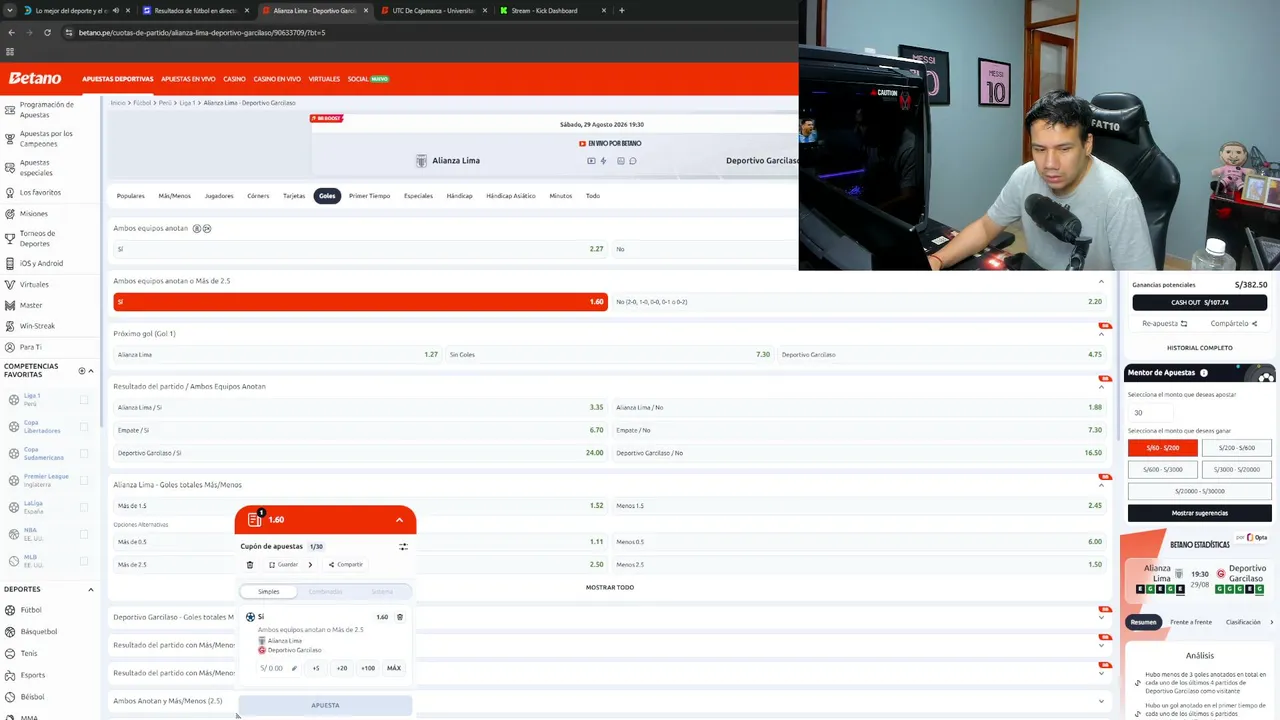This screenshot has height=720, width=1280.
Task: Clear all bets with the coupon trash icon
Action: 250,565
